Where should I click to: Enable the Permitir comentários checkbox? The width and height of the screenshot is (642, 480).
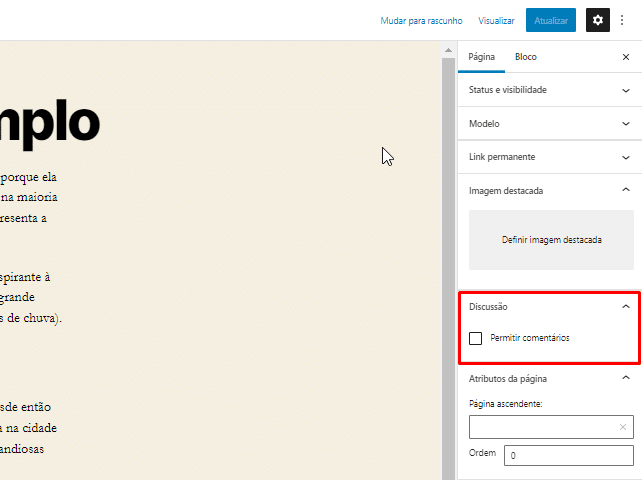(x=476, y=339)
